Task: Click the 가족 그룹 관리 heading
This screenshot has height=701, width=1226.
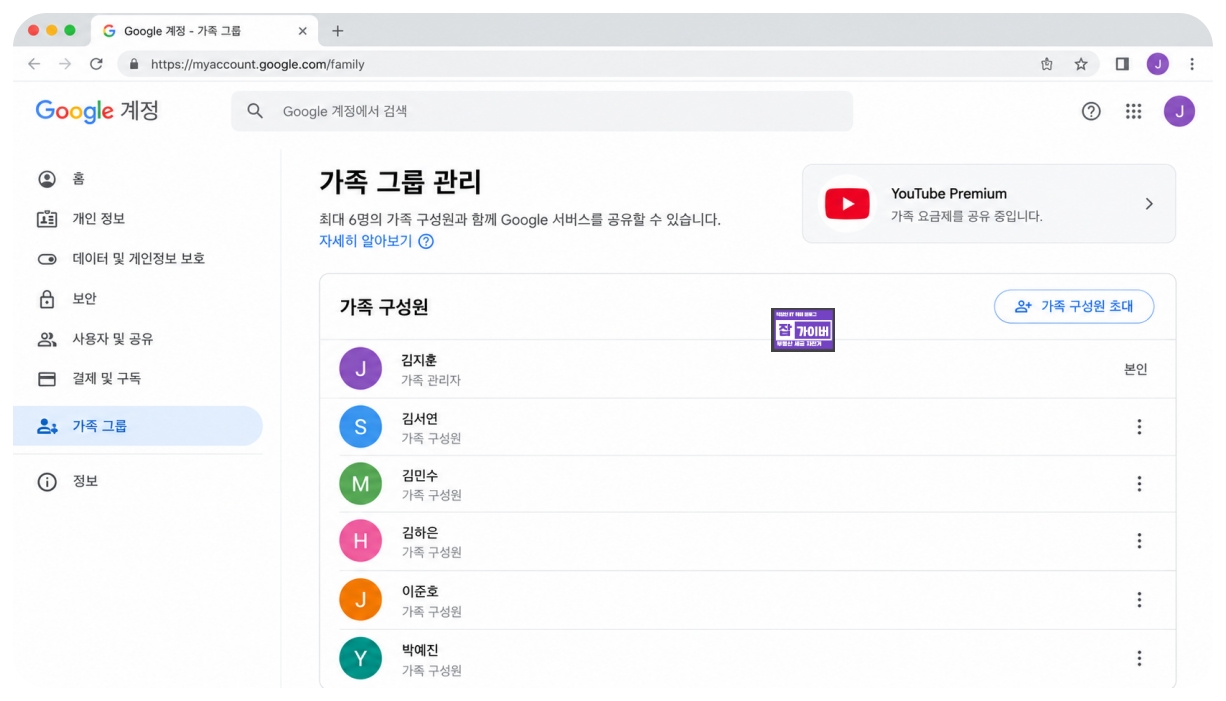Action: coord(400,182)
